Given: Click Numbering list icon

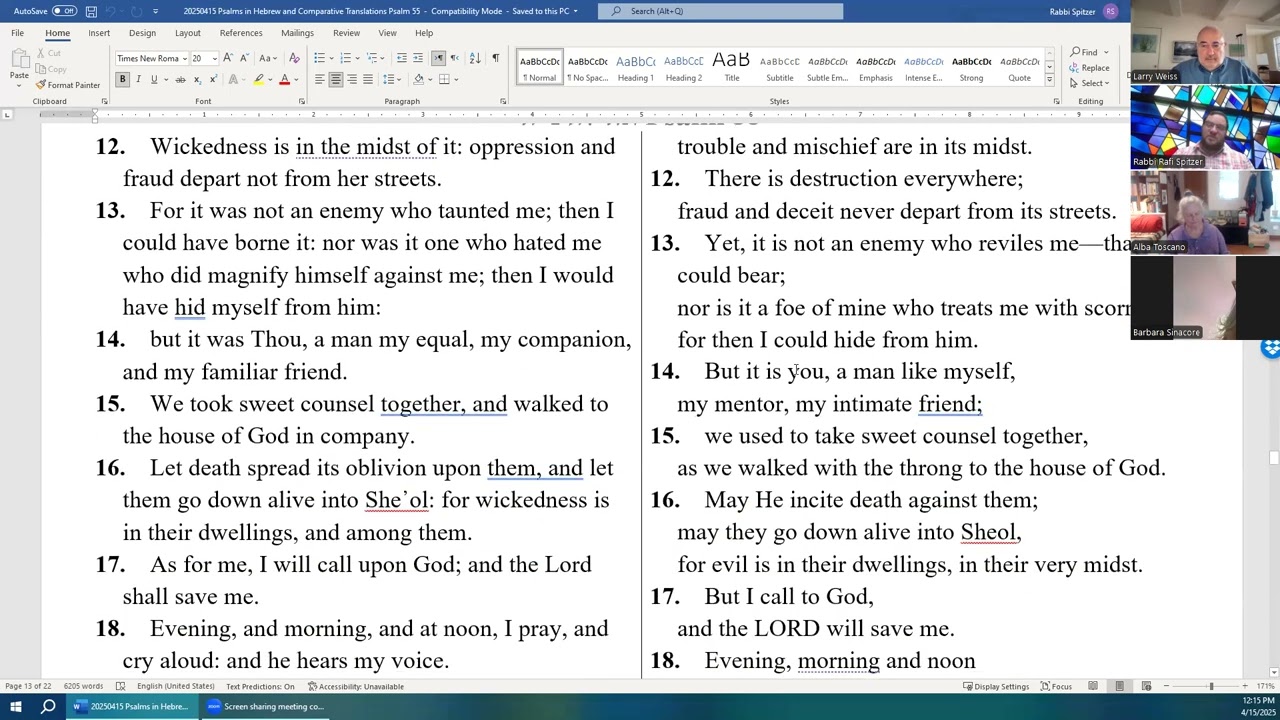Looking at the screenshot, I should [x=345, y=58].
